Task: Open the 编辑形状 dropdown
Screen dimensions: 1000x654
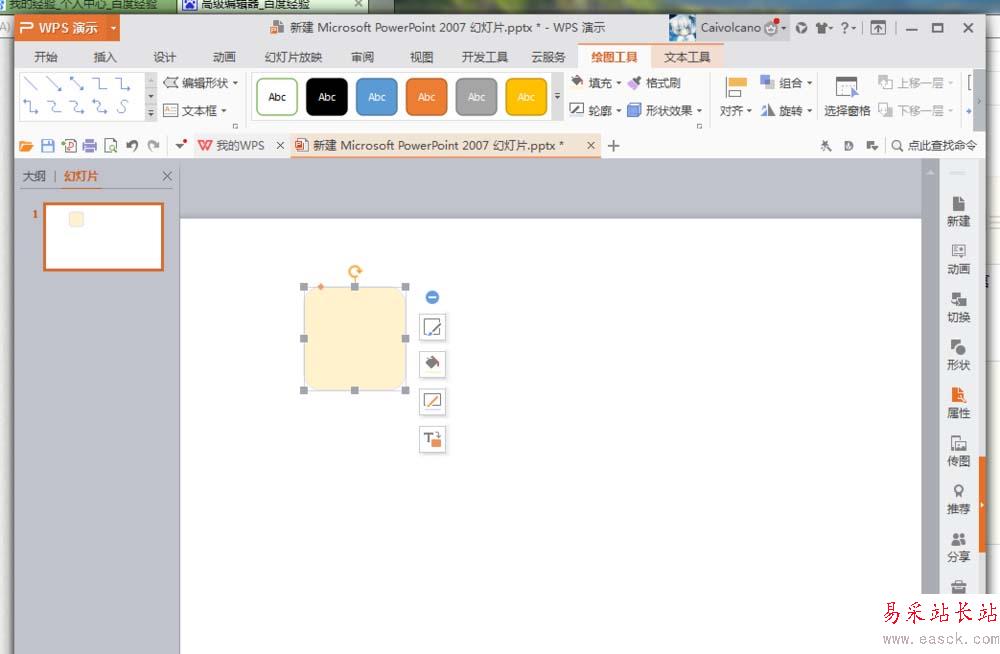Action: (200, 82)
